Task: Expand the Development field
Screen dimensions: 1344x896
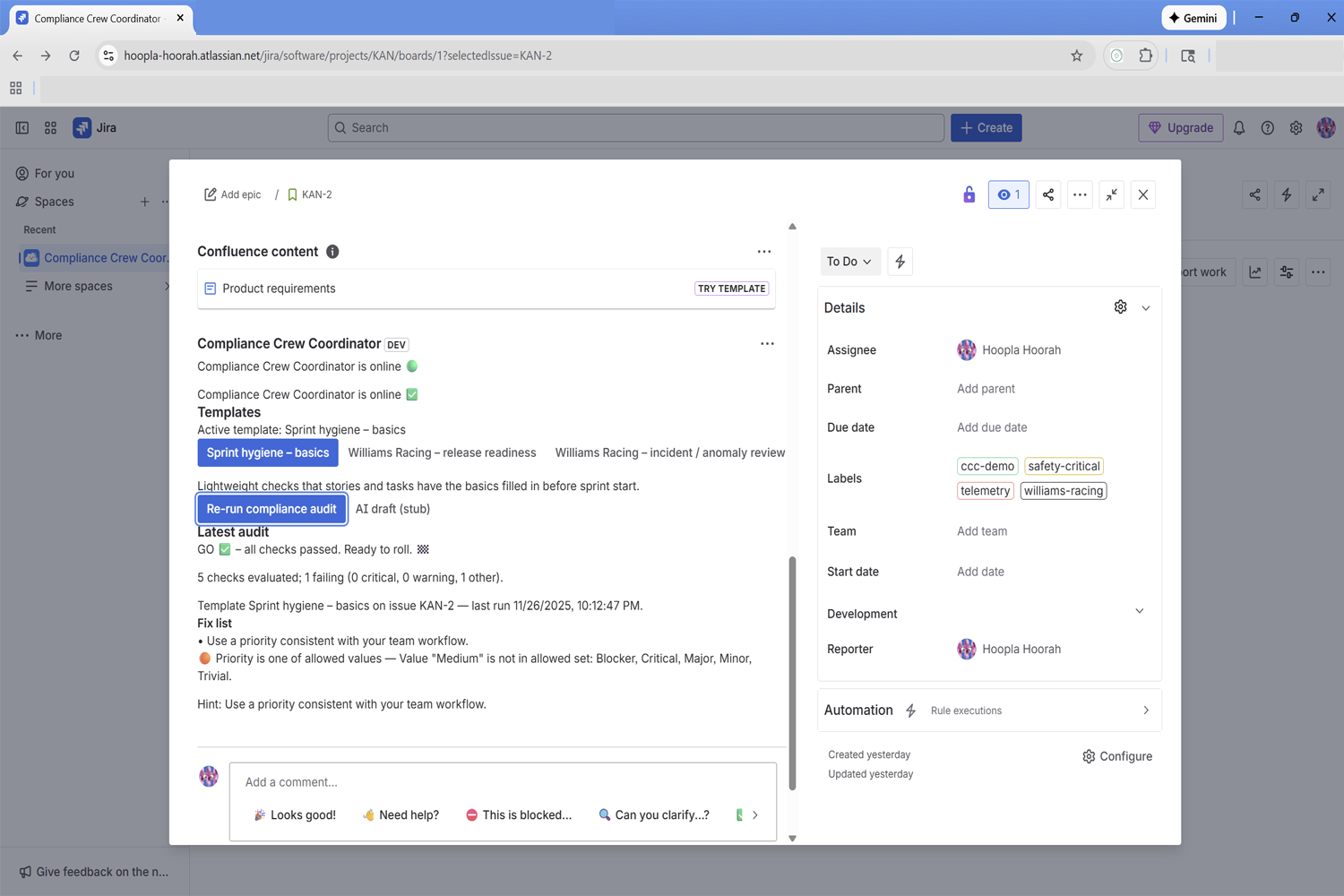Action: [x=1140, y=611]
